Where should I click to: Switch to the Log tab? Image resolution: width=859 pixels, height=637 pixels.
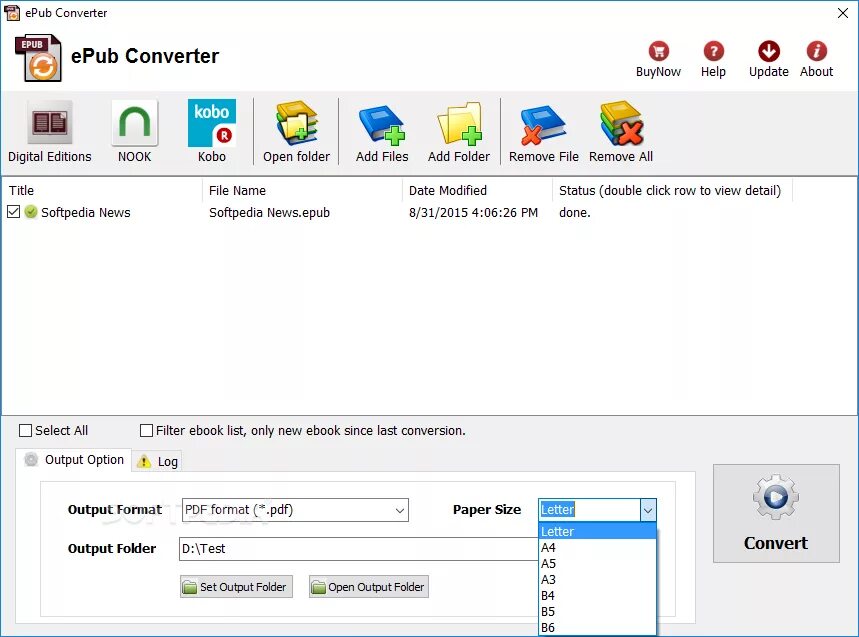[x=157, y=462]
